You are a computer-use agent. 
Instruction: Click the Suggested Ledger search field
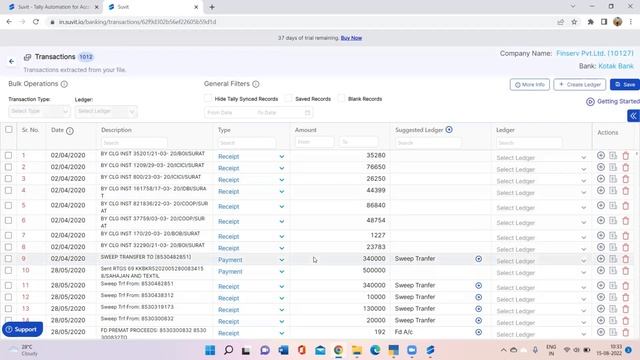pyautogui.click(x=428, y=143)
